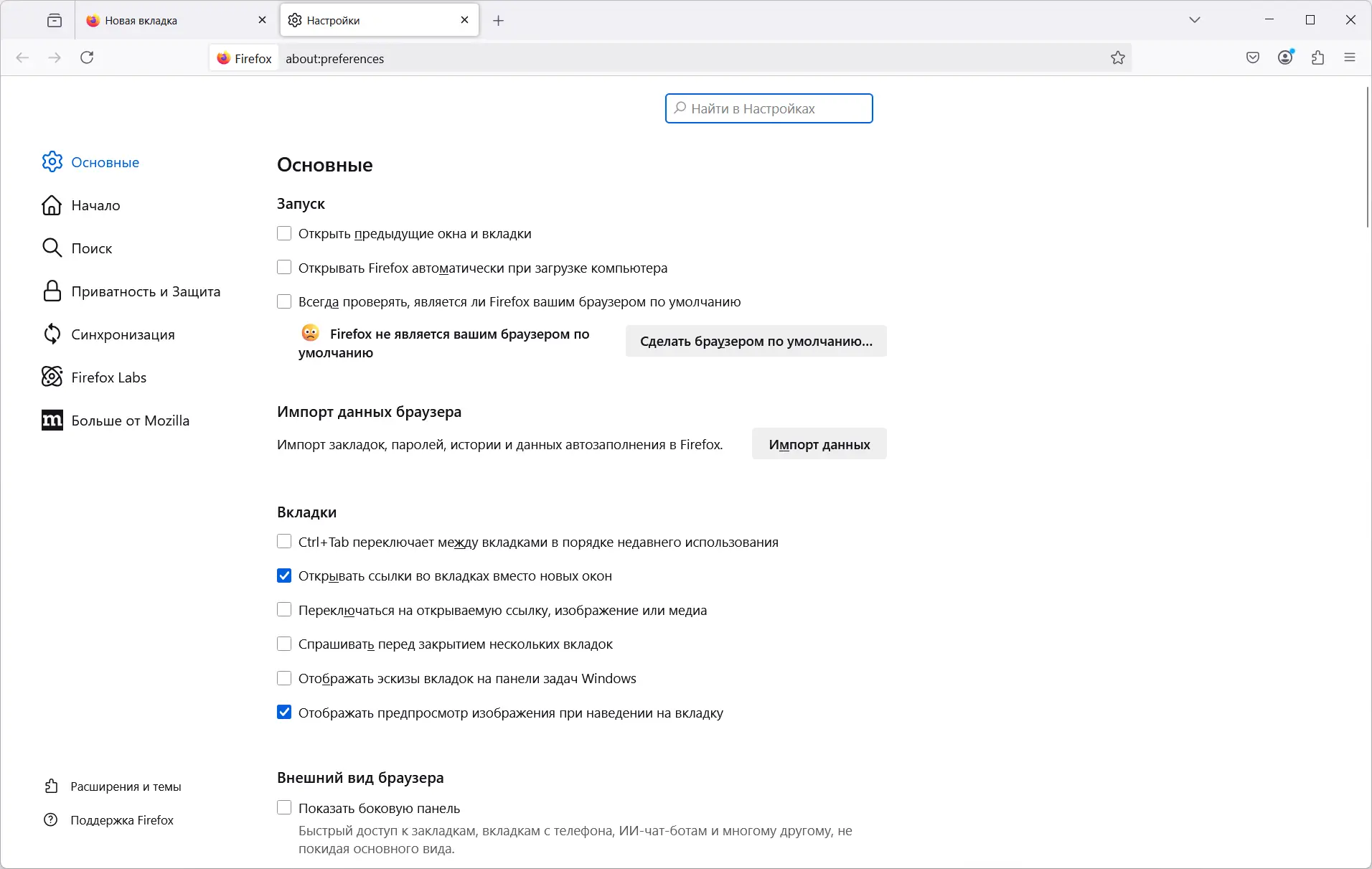Screen dimensions: 1372x869
Task: Open the Extensions puzzle icon
Action: [x=1317, y=58]
